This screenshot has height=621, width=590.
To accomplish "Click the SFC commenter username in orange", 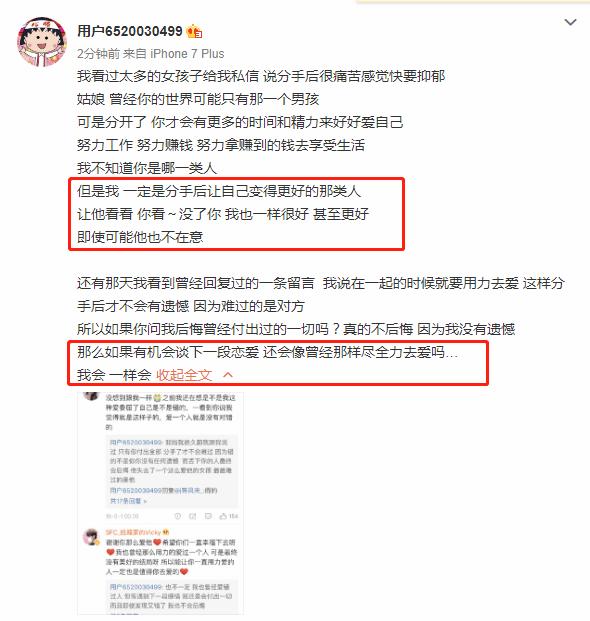I will 133,532.
